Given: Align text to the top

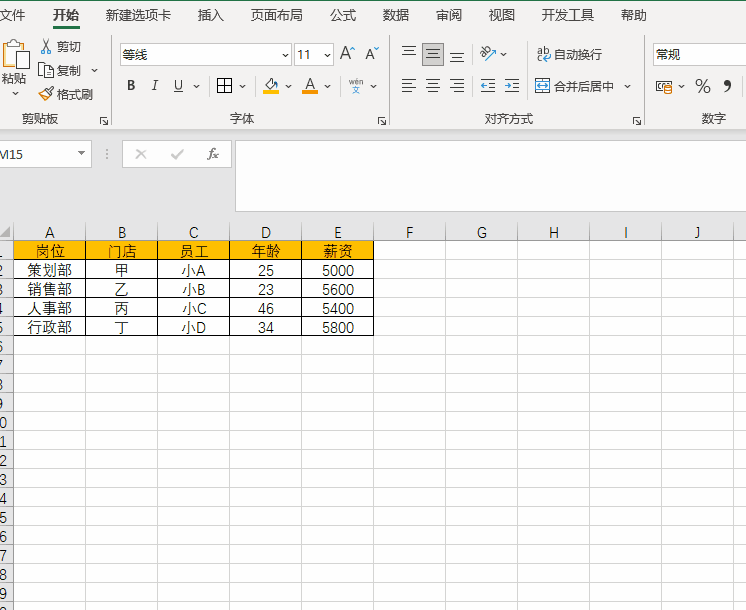Looking at the screenshot, I should 409,53.
